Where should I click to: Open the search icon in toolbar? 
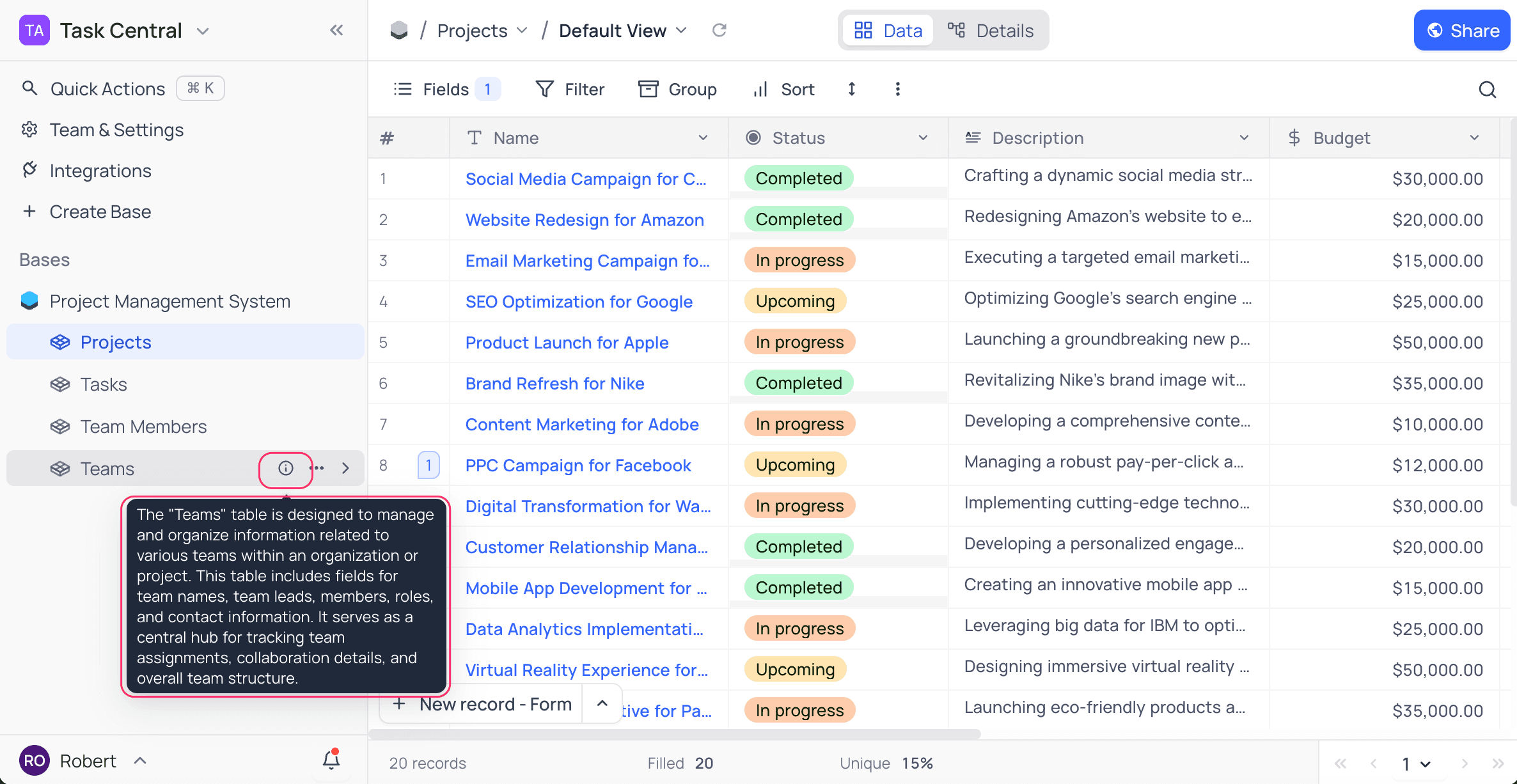click(x=1487, y=90)
